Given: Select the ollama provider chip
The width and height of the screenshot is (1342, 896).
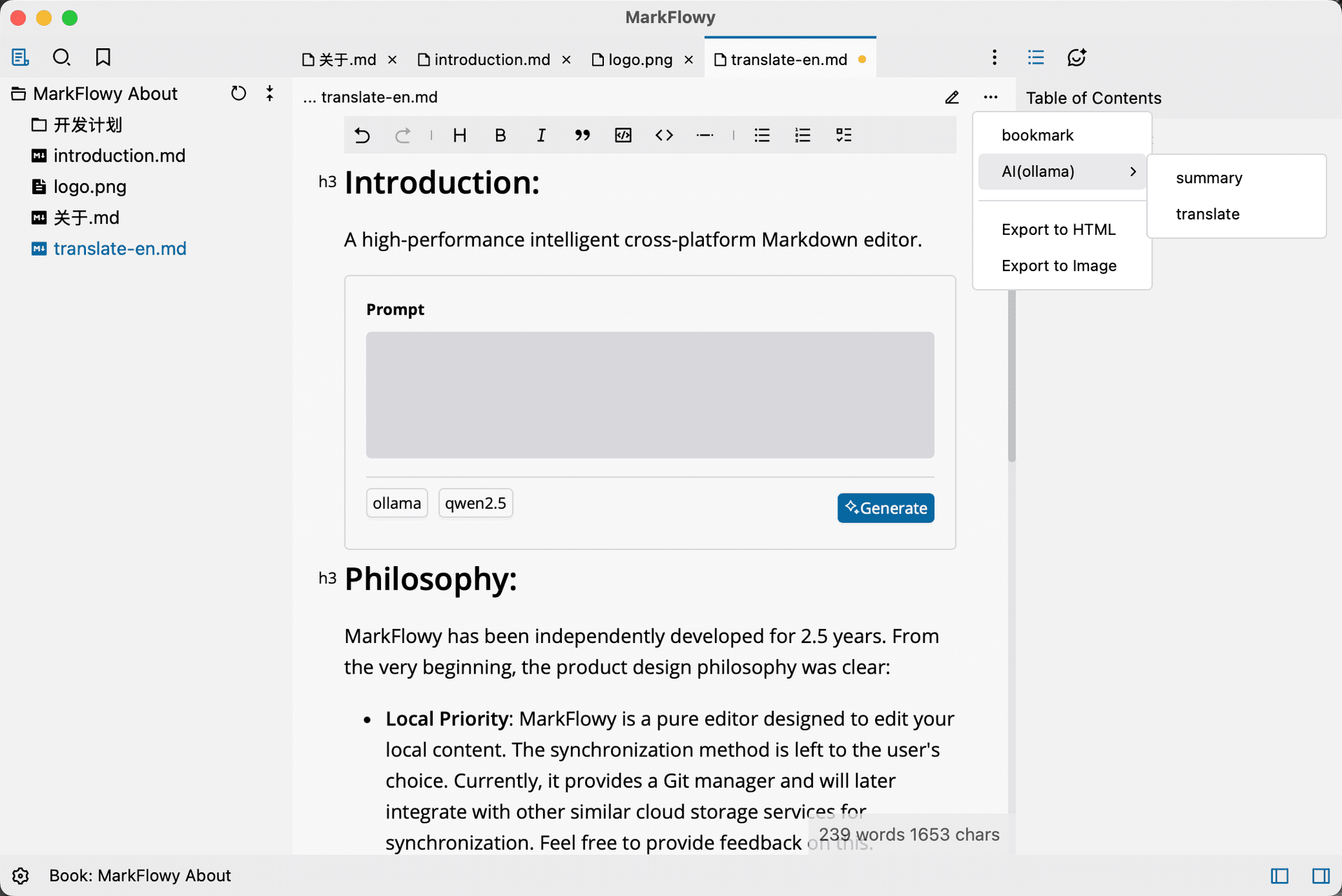Looking at the screenshot, I should pyautogui.click(x=397, y=503).
